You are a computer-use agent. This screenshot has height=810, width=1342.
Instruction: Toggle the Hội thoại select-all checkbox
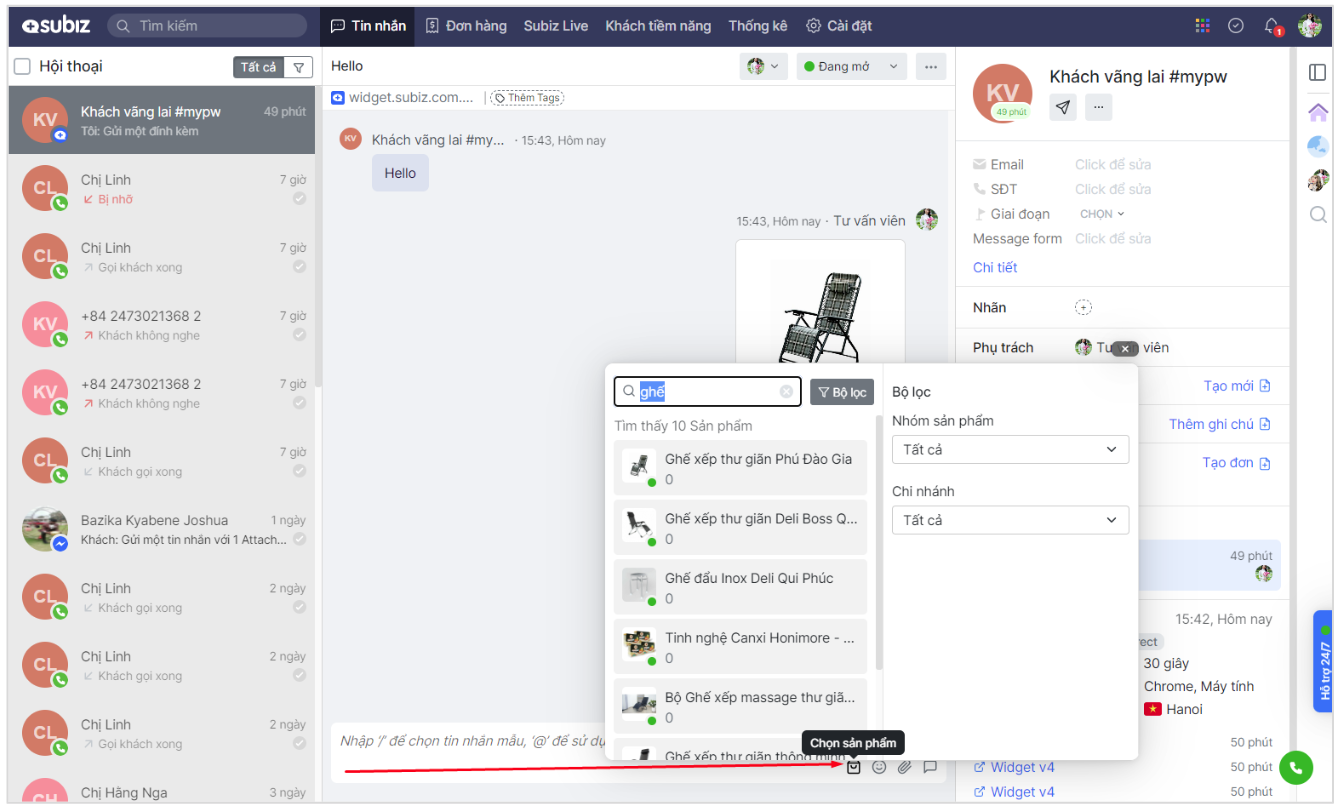[22, 67]
